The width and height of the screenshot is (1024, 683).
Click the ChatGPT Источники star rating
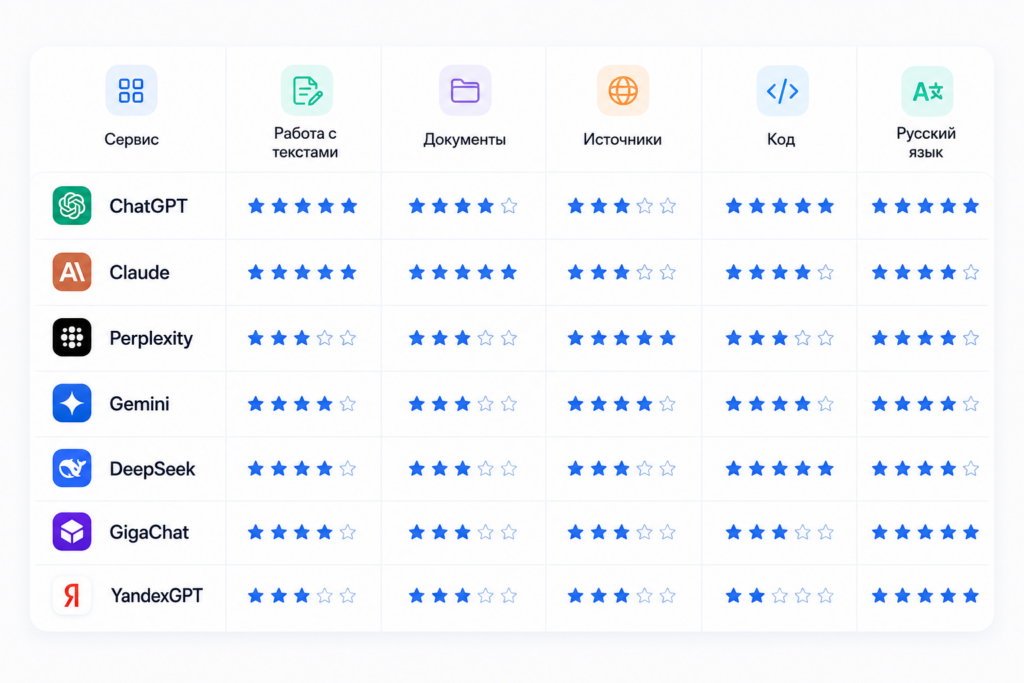point(622,206)
